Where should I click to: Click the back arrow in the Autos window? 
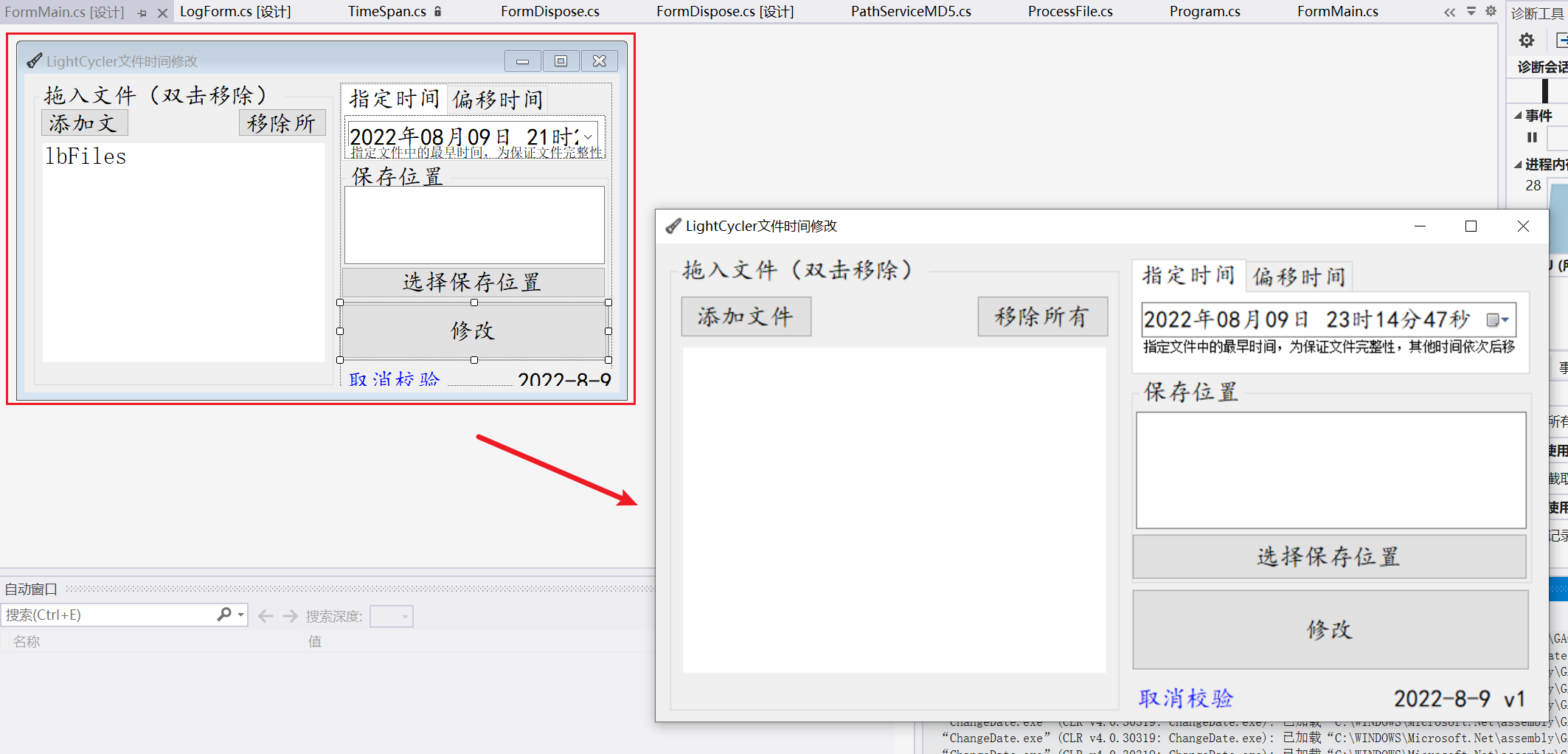[266, 616]
